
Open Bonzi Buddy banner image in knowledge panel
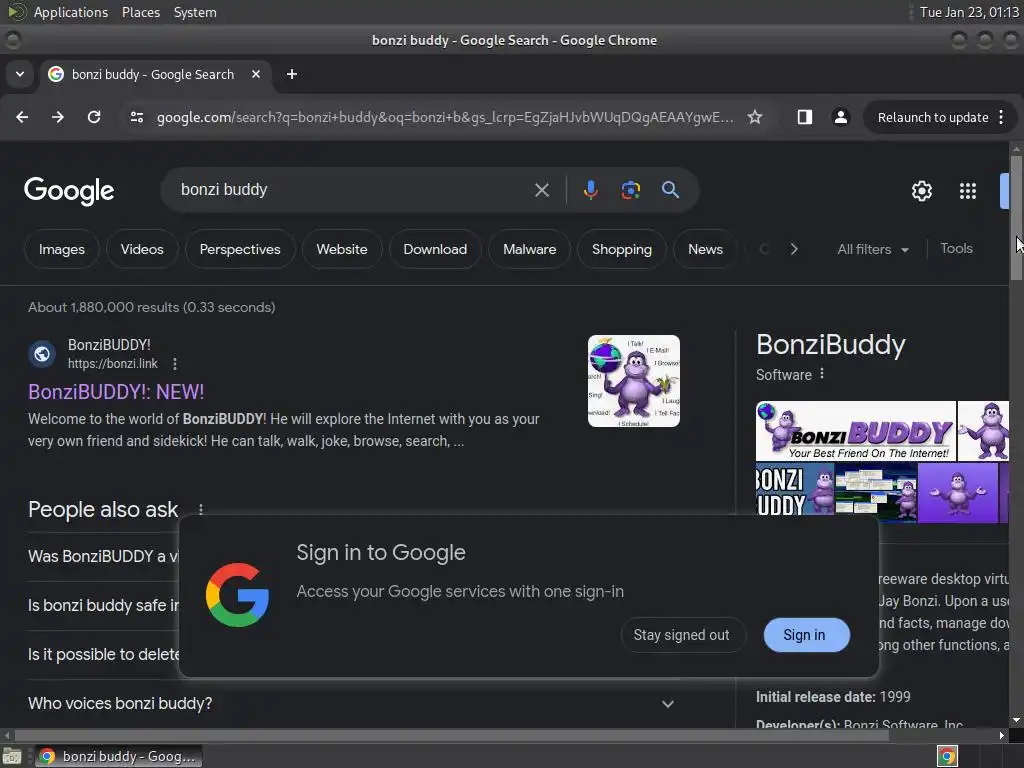[x=856, y=431]
